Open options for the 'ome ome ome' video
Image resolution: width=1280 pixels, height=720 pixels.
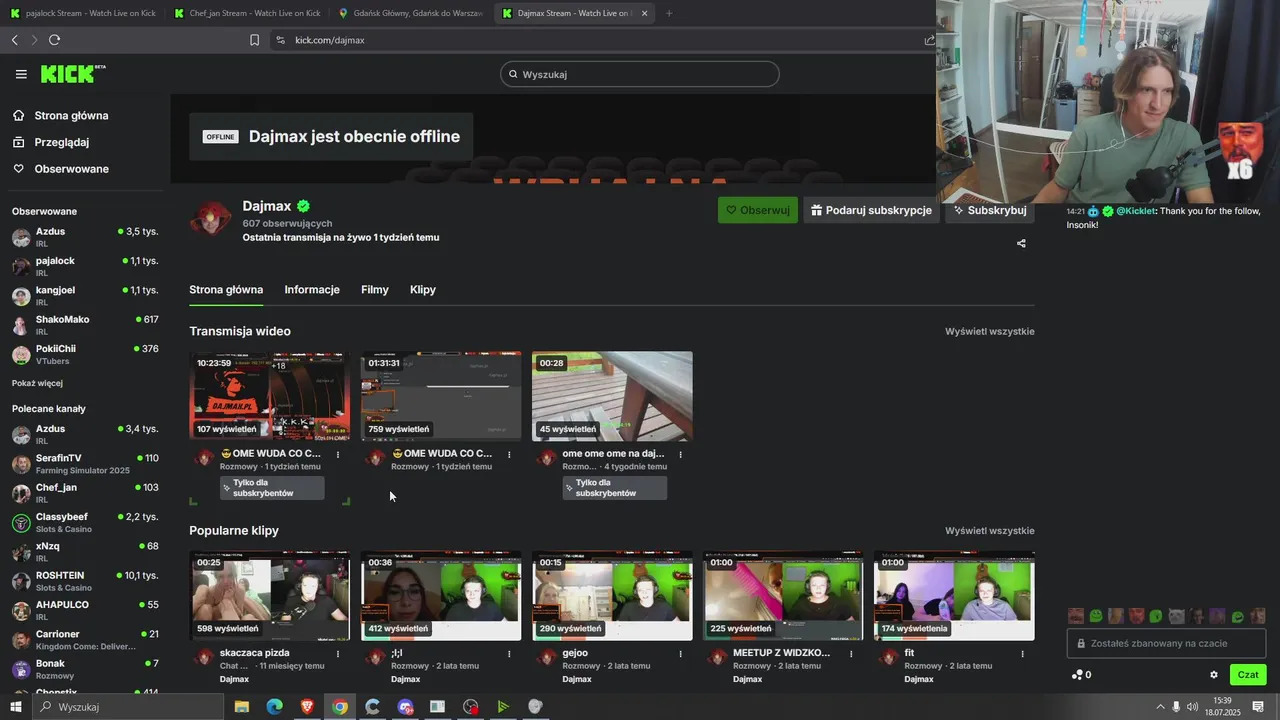(x=681, y=454)
